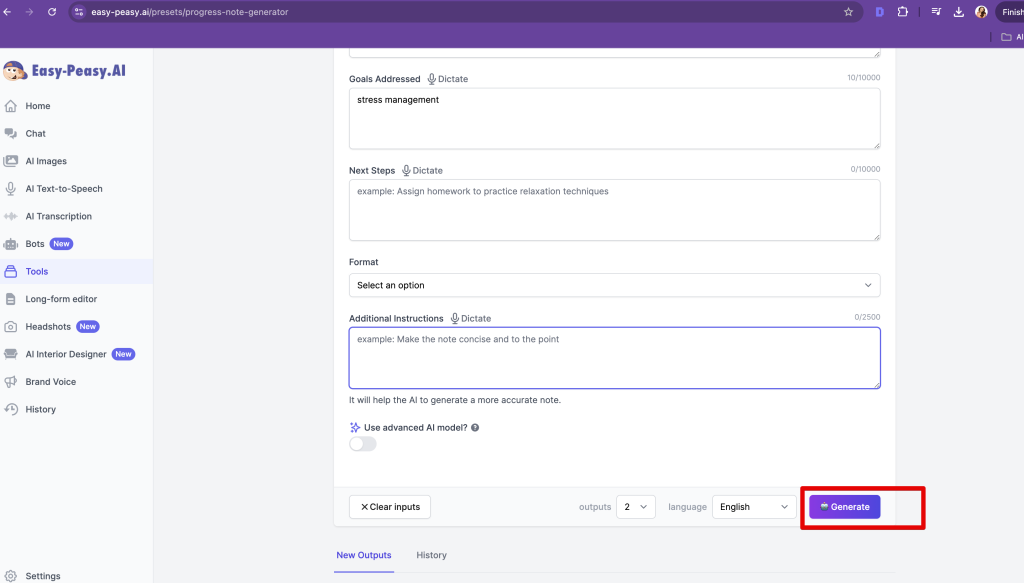The height and width of the screenshot is (583, 1024).
Task: Change the language dropdown from English
Action: 754,507
